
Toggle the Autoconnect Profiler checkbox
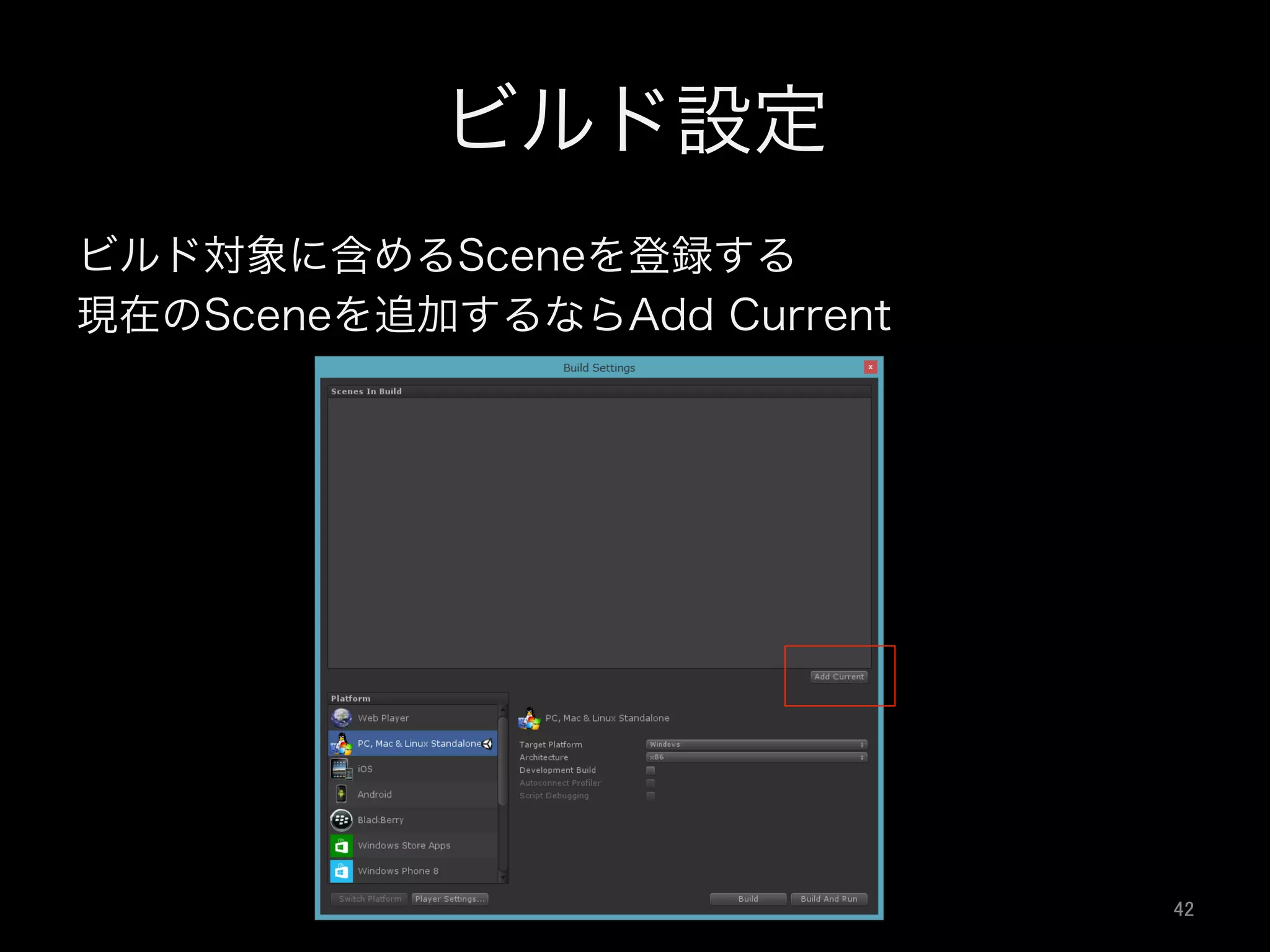point(651,783)
